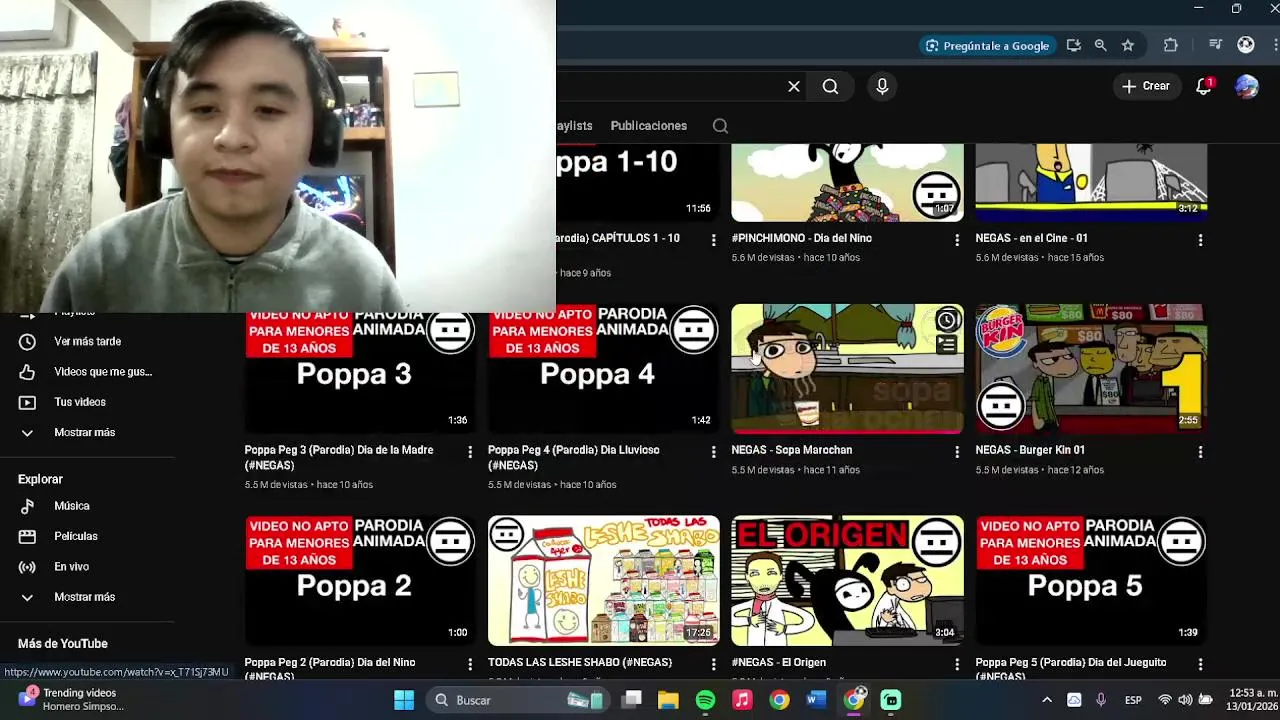Play the Leshe Shabo video thumbnail
The width and height of the screenshot is (1280, 720).
603,581
